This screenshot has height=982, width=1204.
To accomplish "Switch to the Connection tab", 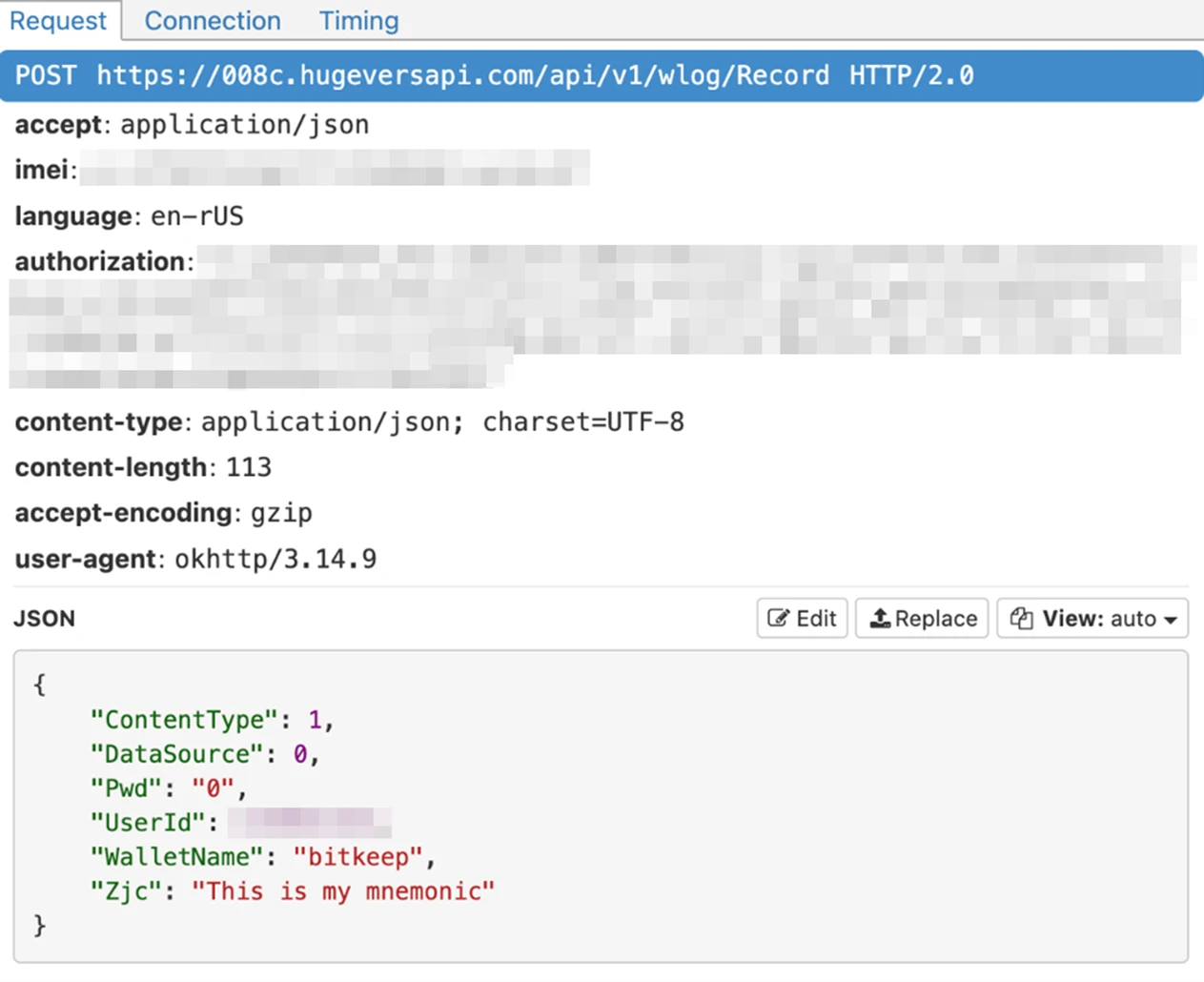I will (213, 21).
